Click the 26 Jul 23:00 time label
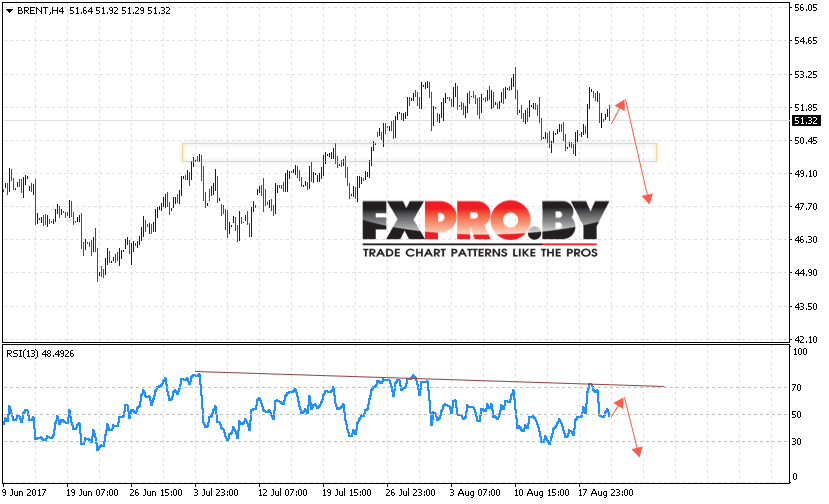 (411, 492)
